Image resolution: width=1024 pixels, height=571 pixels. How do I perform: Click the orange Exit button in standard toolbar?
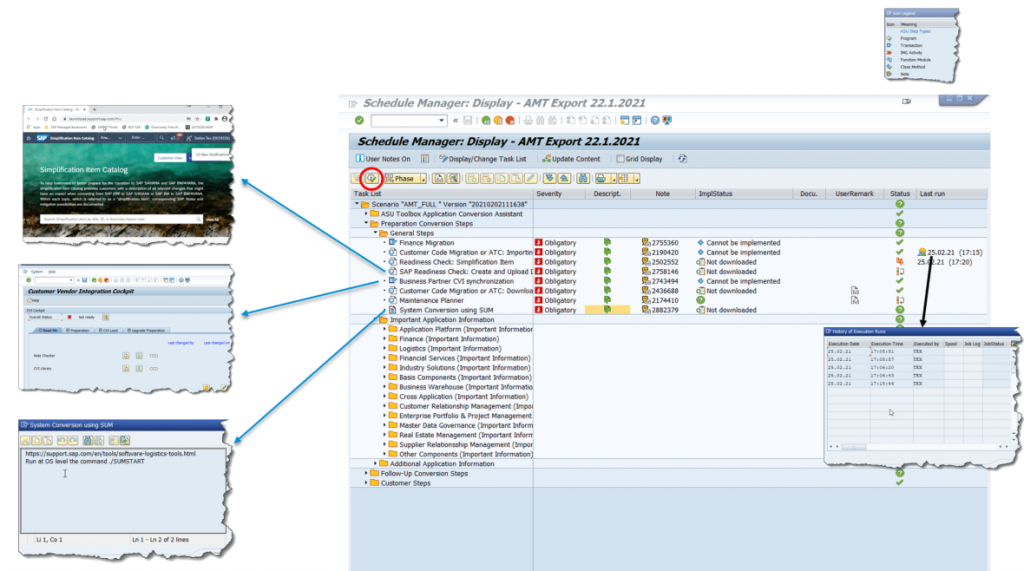pyautogui.click(x=498, y=120)
